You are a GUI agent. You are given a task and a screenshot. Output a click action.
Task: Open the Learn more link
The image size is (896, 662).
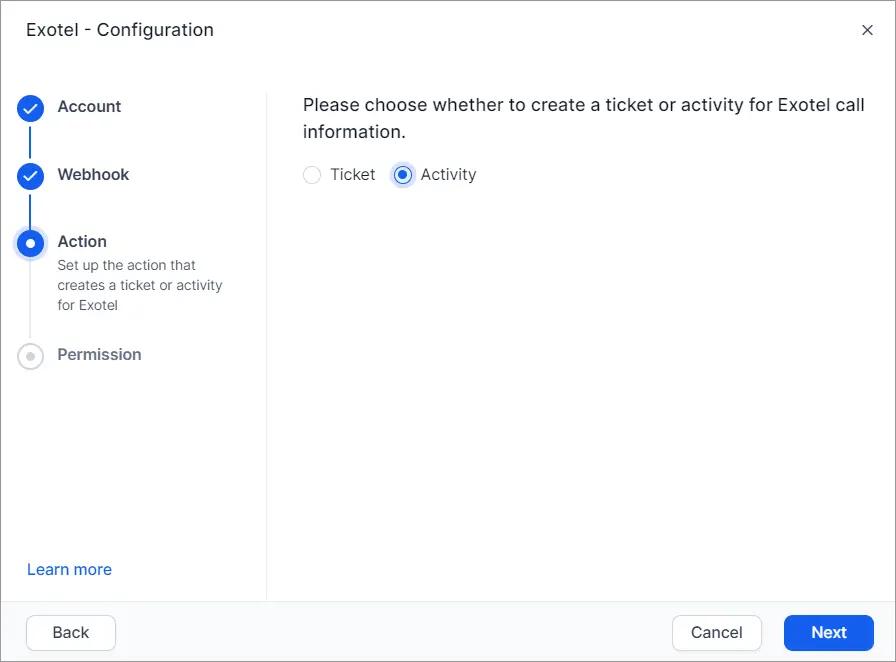[x=70, y=569]
